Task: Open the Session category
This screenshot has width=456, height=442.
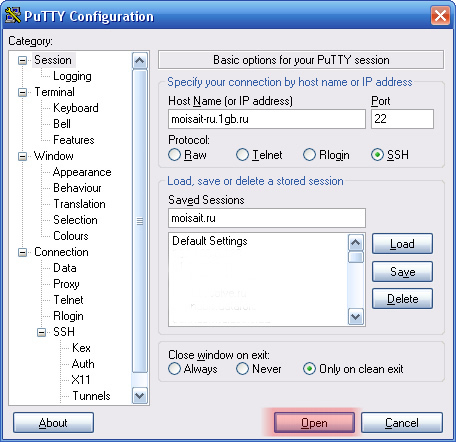Action: tap(53, 60)
